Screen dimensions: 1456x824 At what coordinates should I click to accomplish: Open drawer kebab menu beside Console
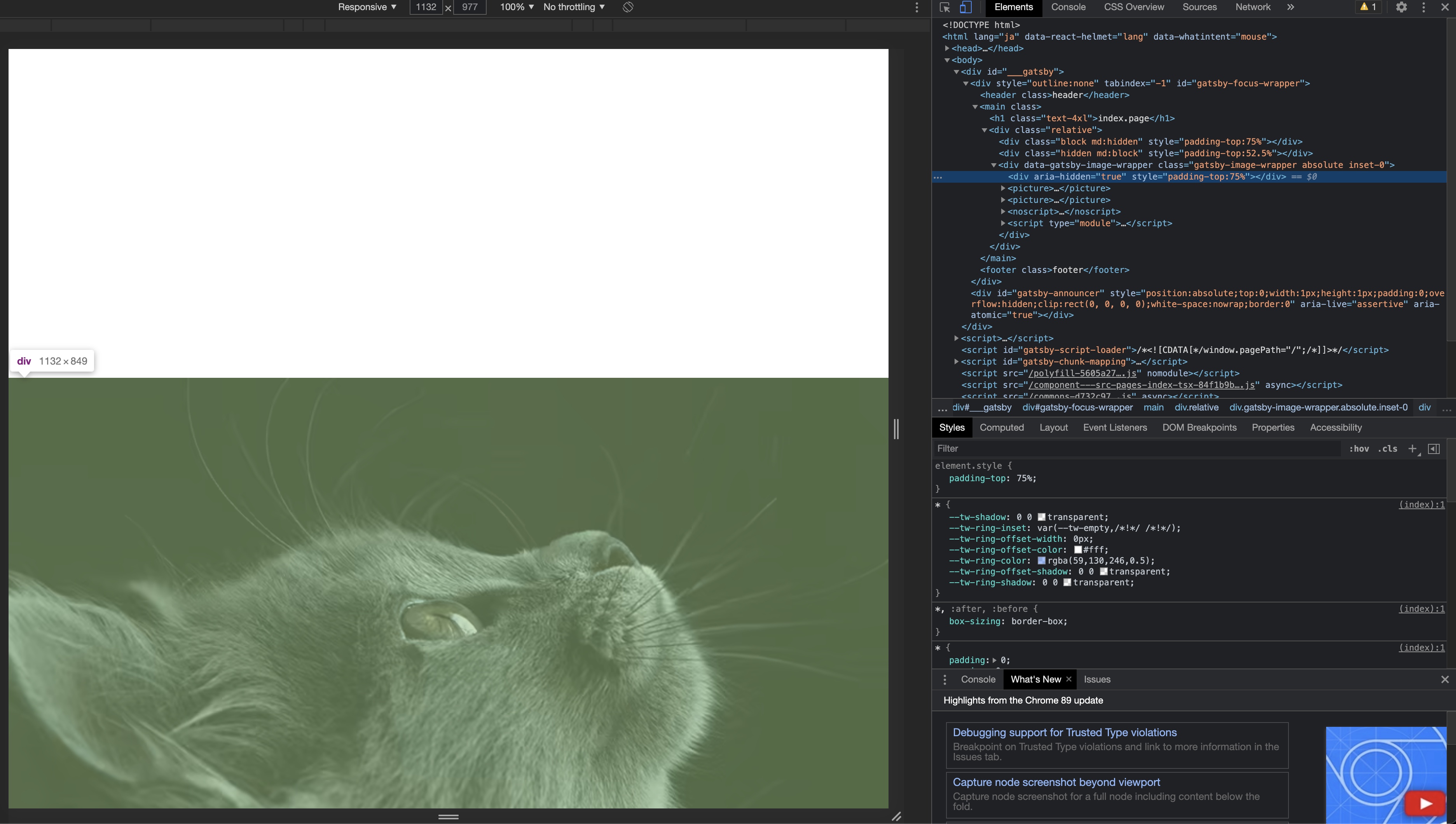pos(944,680)
